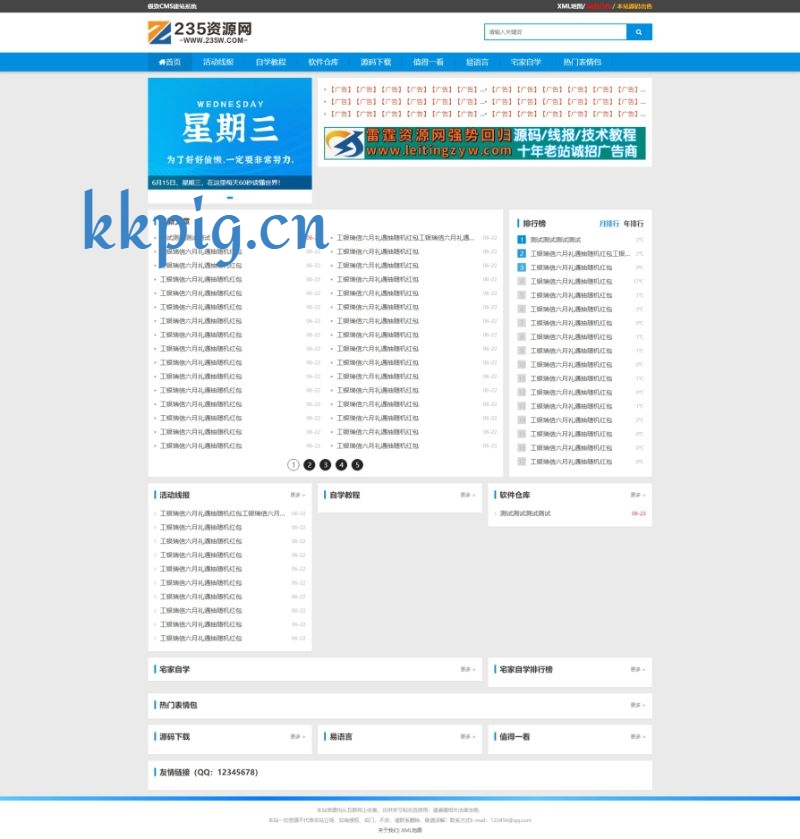The image size is (800, 839).
Task: Click the 源码下载 section heading
Action: tap(174, 737)
